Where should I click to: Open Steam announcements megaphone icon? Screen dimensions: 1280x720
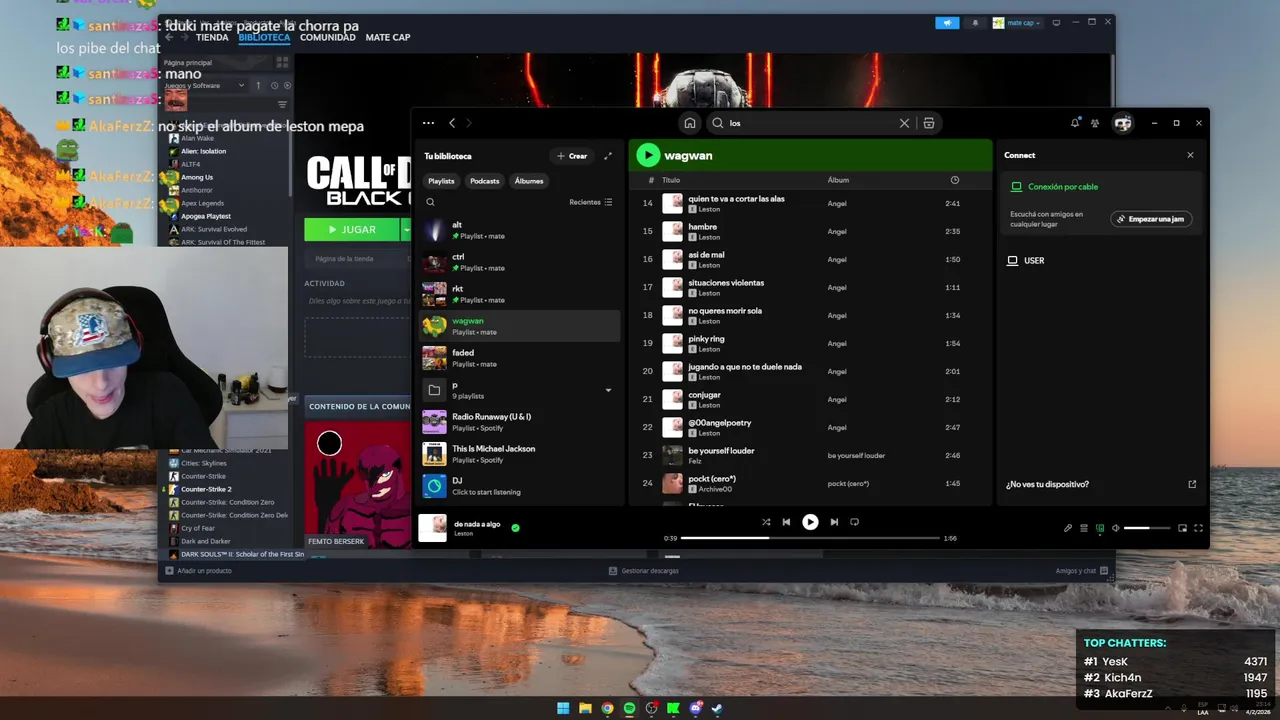tap(947, 22)
